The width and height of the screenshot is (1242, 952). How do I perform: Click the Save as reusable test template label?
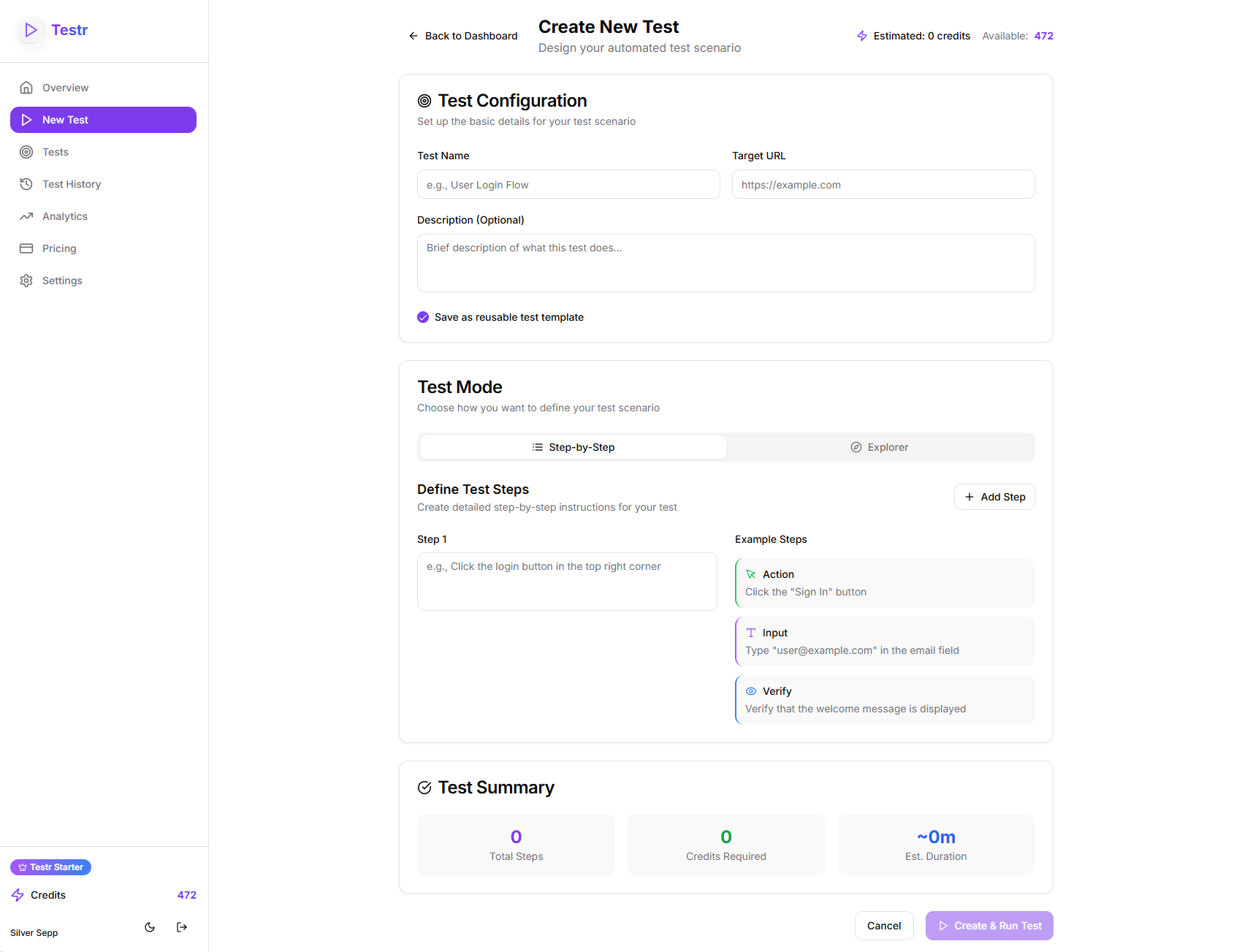coord(509,317)
